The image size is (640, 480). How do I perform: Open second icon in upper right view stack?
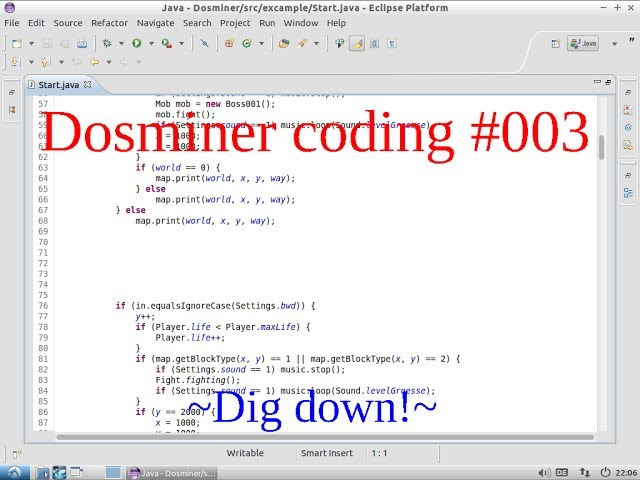click(628, 109)
